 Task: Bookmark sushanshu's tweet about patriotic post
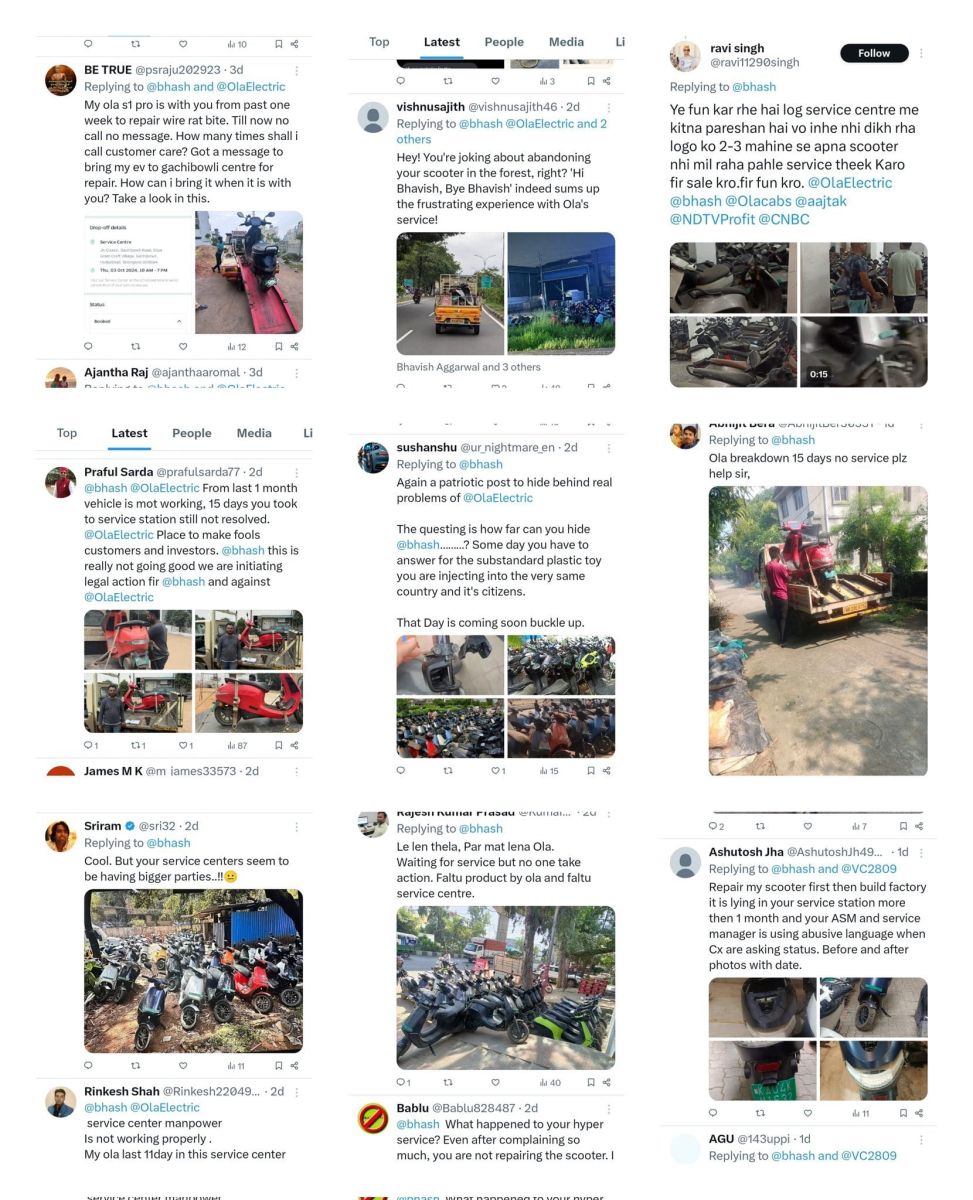(591, 770)
